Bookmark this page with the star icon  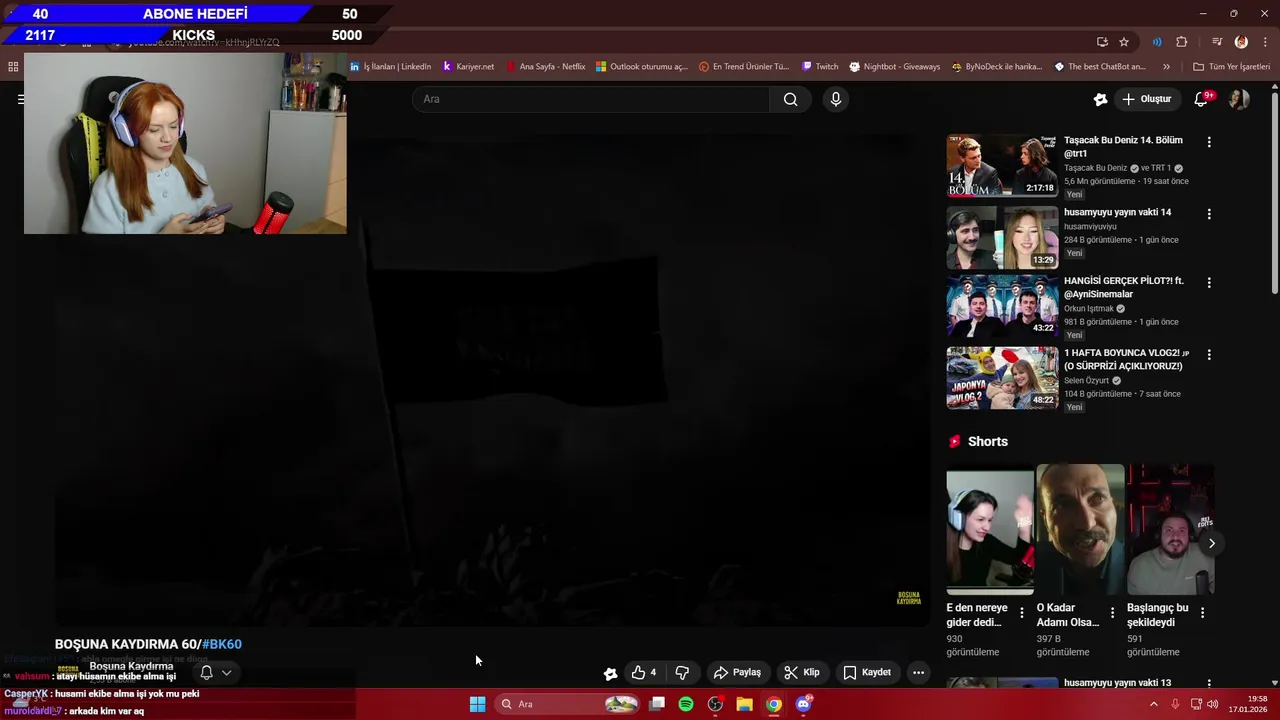(x=1124, y=42)
